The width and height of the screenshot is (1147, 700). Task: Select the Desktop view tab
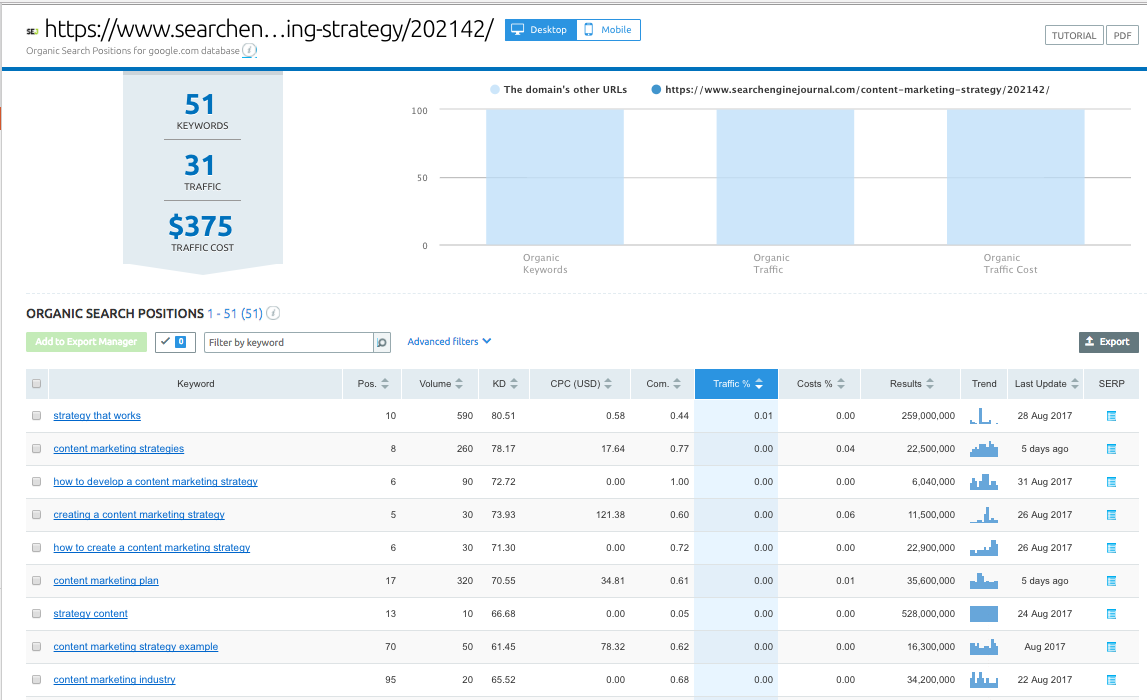(x=540, y=29)
